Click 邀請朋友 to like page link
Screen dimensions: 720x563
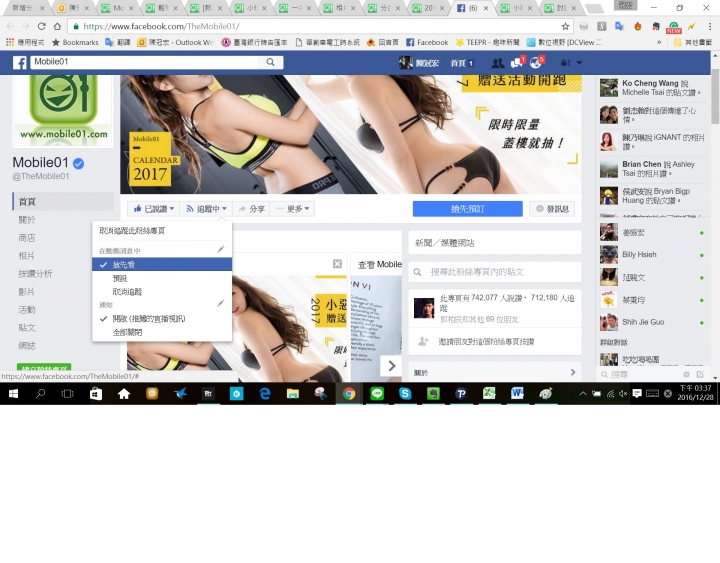click(x=486, y=342)
